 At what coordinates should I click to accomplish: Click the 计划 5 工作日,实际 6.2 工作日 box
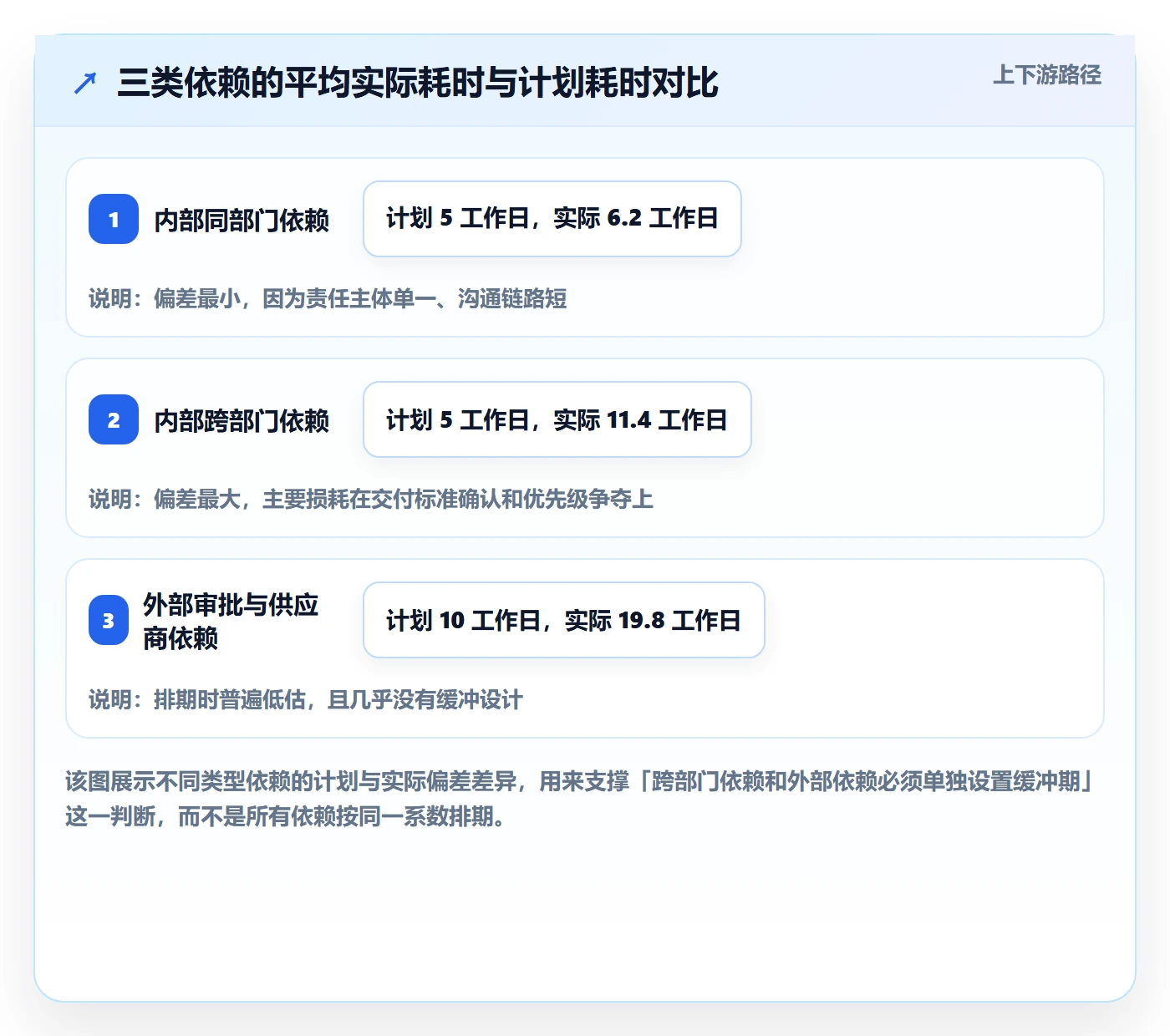(x=552, y=219)
